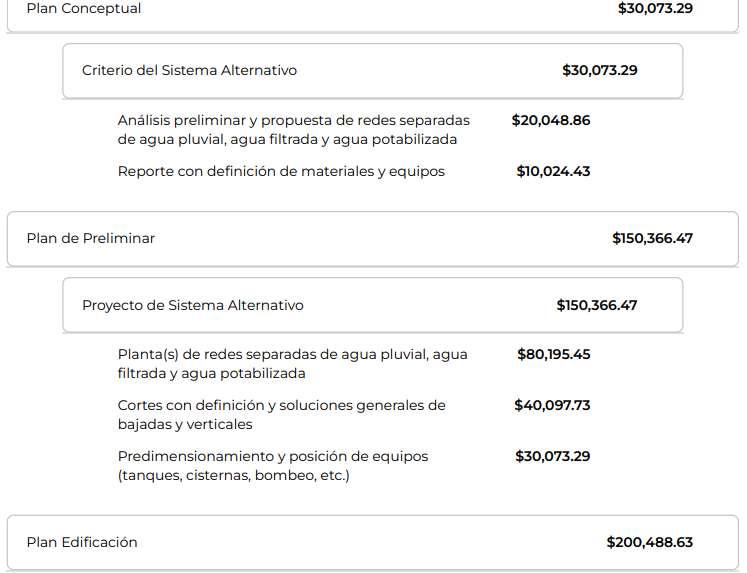This screenshot has width=747, height=573.
Task: Click the $30,073.29 Plan Conceptual total
Action: click(x=655, y=9)
